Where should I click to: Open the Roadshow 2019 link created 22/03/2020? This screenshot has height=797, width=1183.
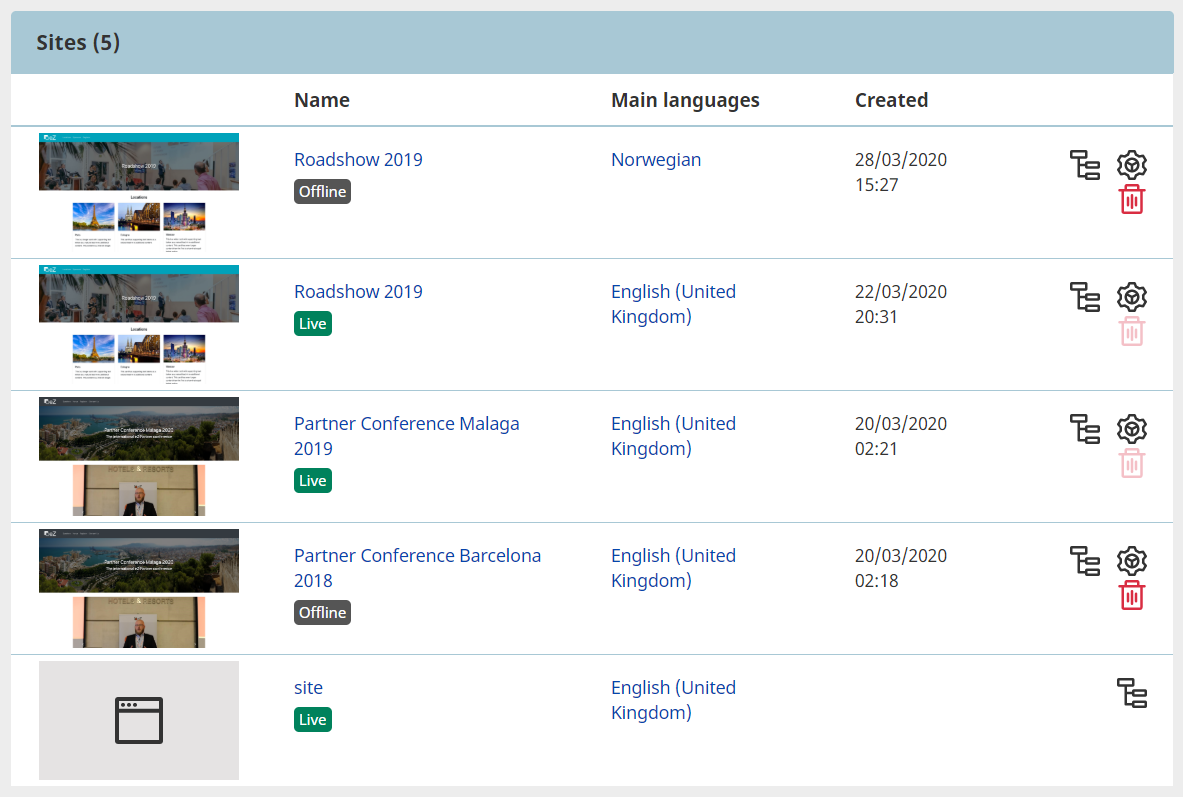(x=358, y=292)
